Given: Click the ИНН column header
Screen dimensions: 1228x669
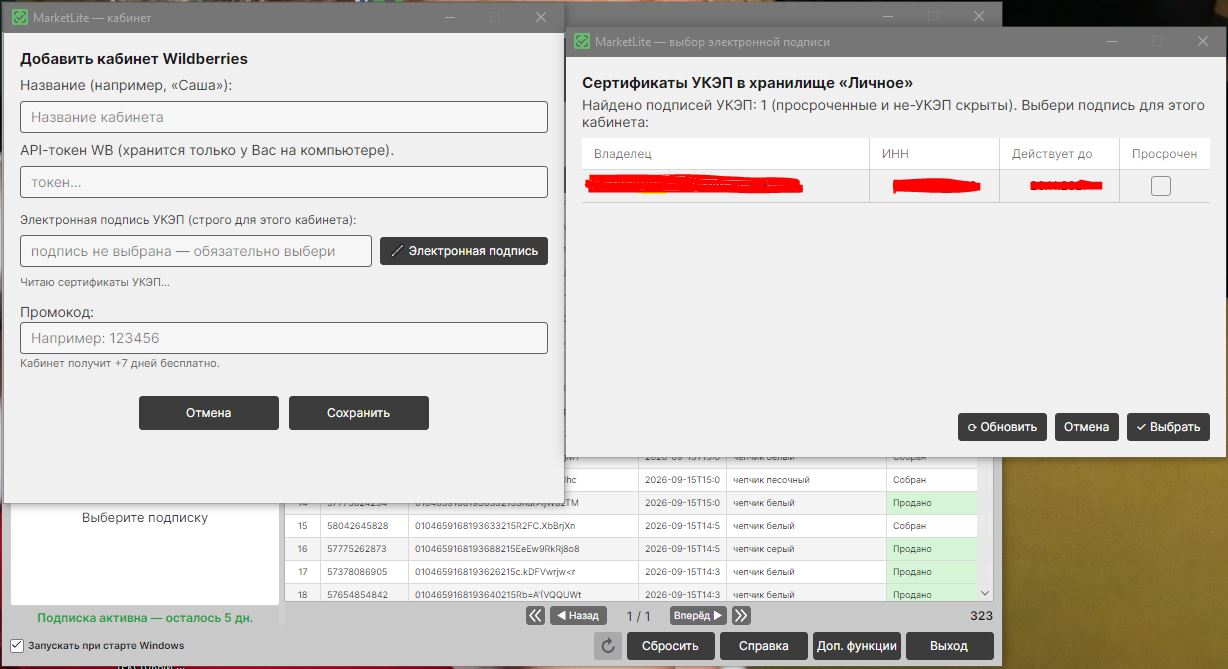Looking at the screenshot, I should [935, 154].
